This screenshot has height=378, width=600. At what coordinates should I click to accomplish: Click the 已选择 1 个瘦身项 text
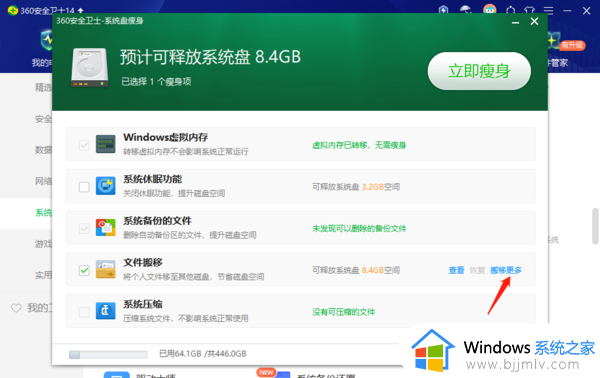(x=156, y=81)
